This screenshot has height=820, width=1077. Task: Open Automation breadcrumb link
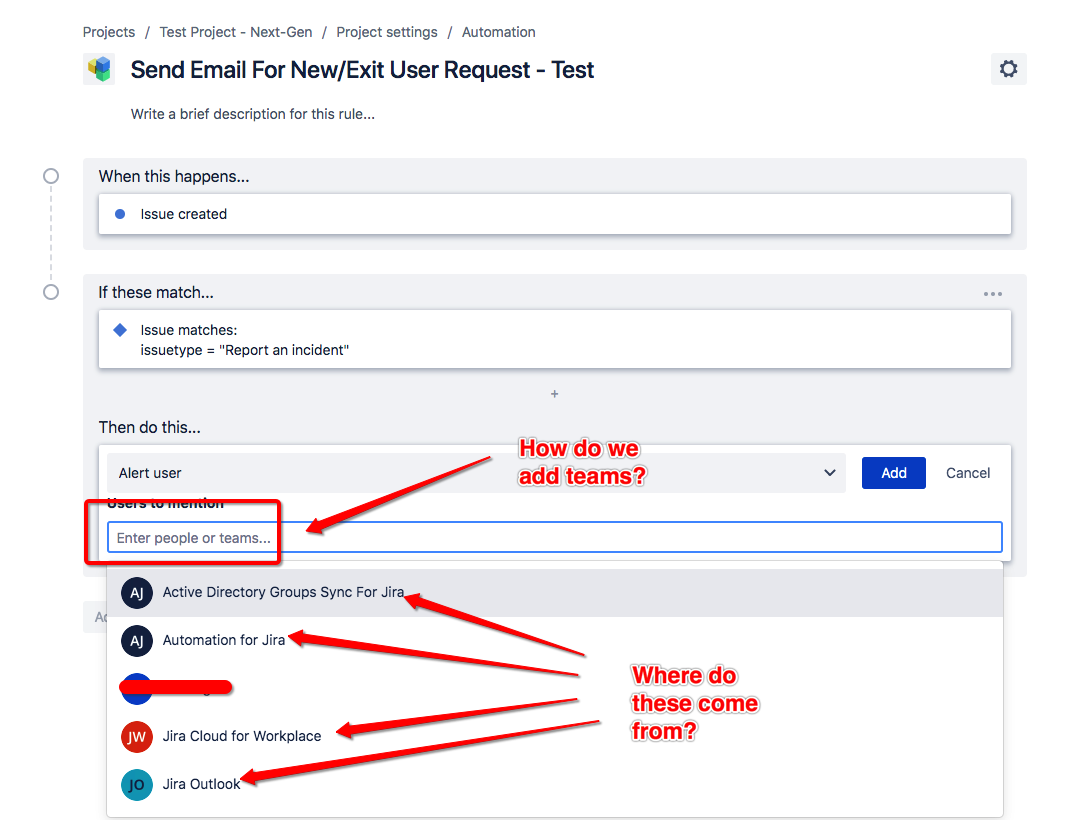(x=499, y=32)
